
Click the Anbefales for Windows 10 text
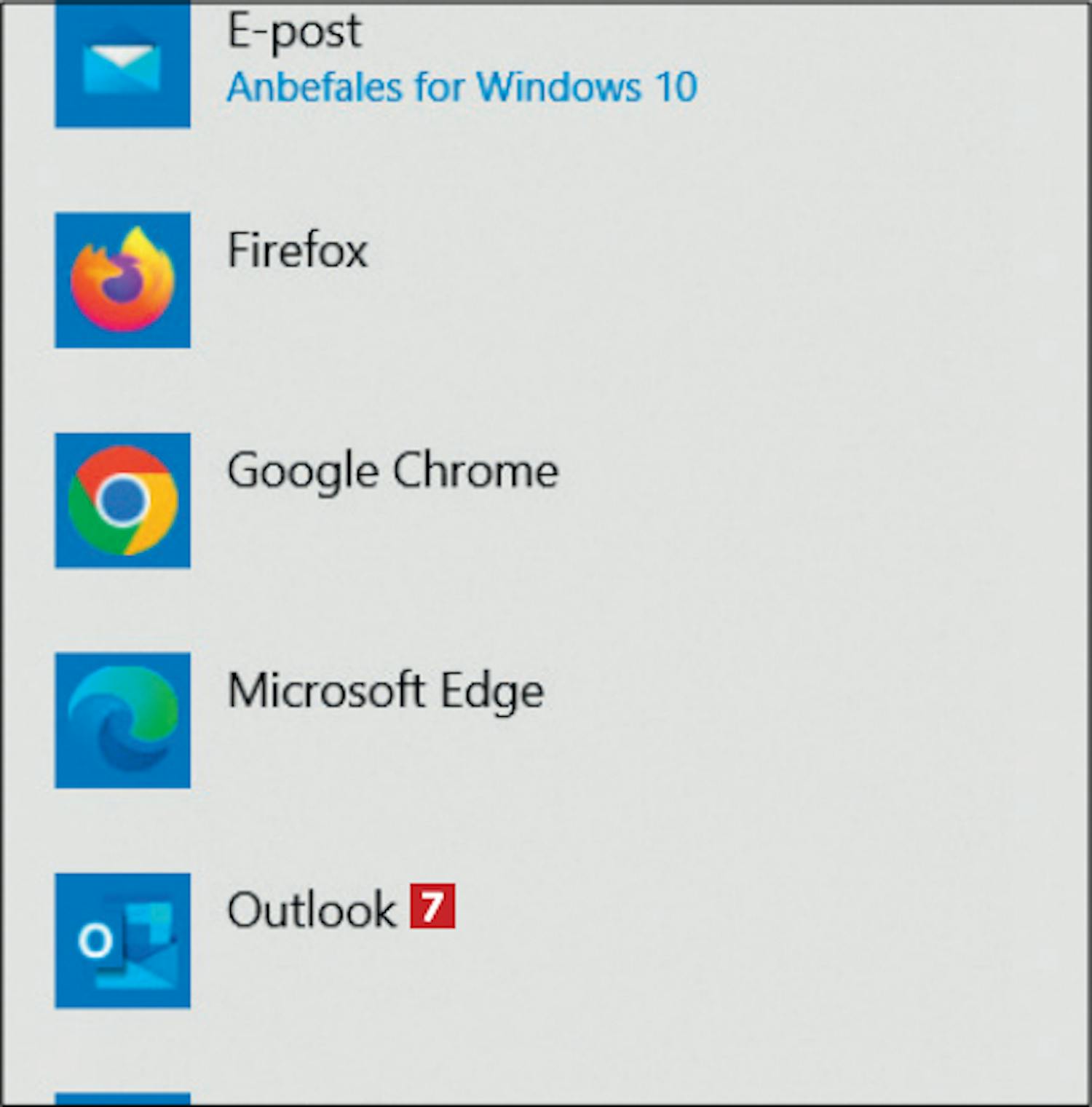coord(462,87)
